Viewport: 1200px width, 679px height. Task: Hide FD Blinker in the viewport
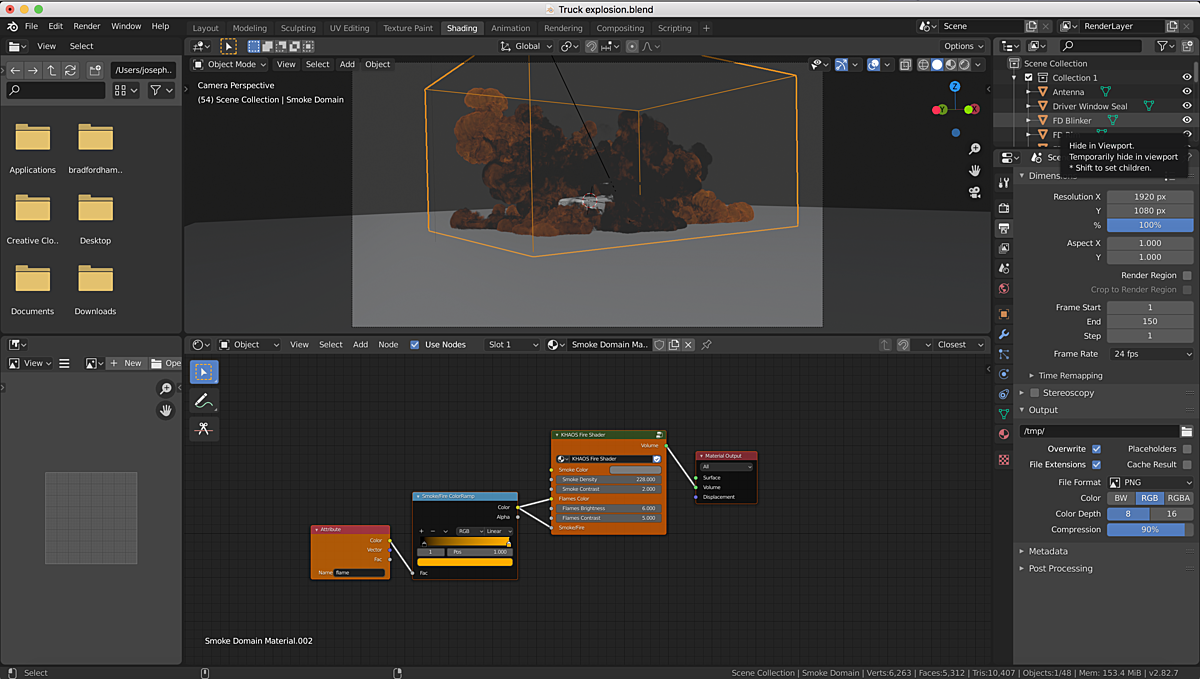[1188, 119]
